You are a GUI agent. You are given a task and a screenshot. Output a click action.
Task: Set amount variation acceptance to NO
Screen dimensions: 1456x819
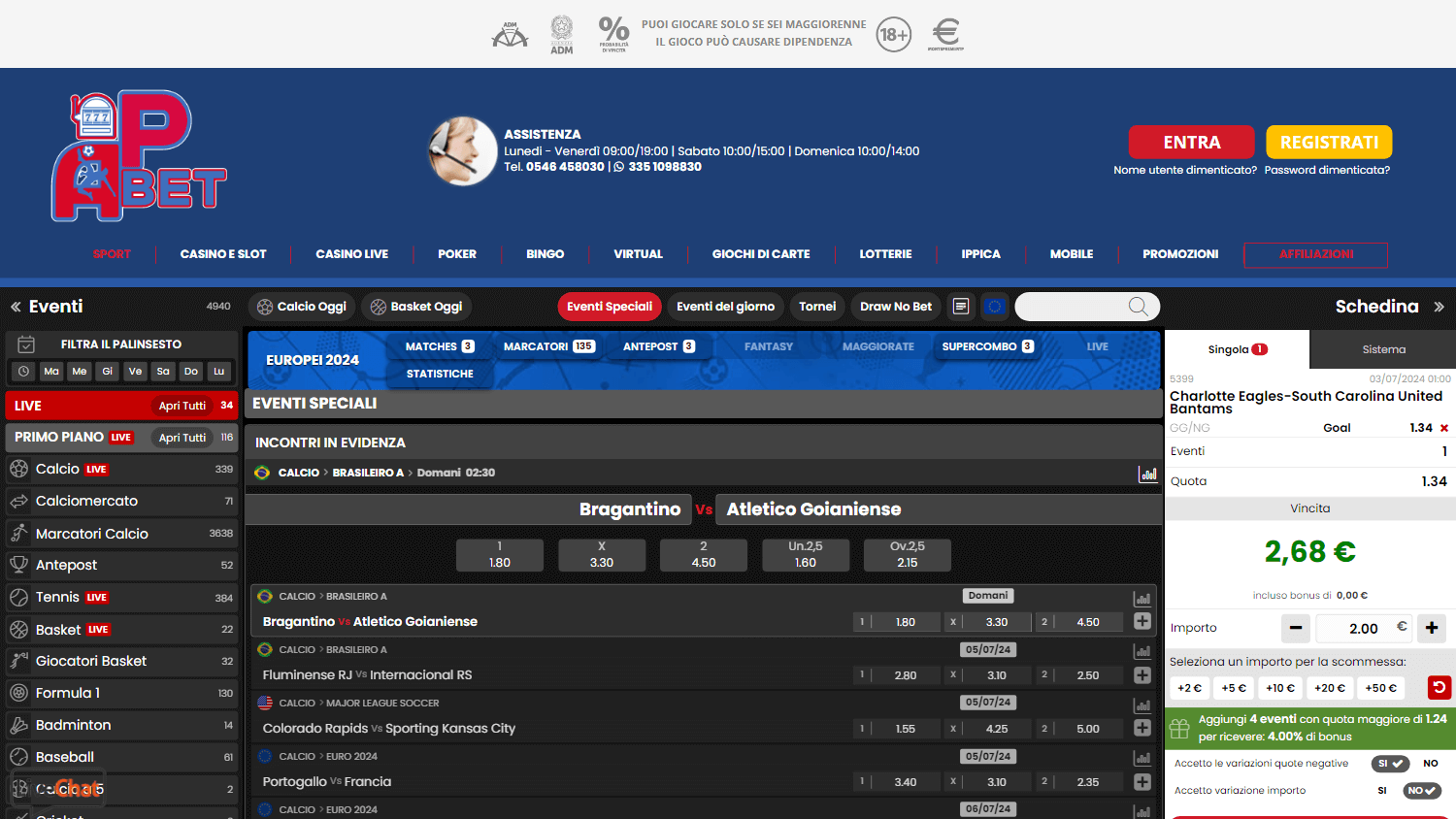tap(1422, 791)
